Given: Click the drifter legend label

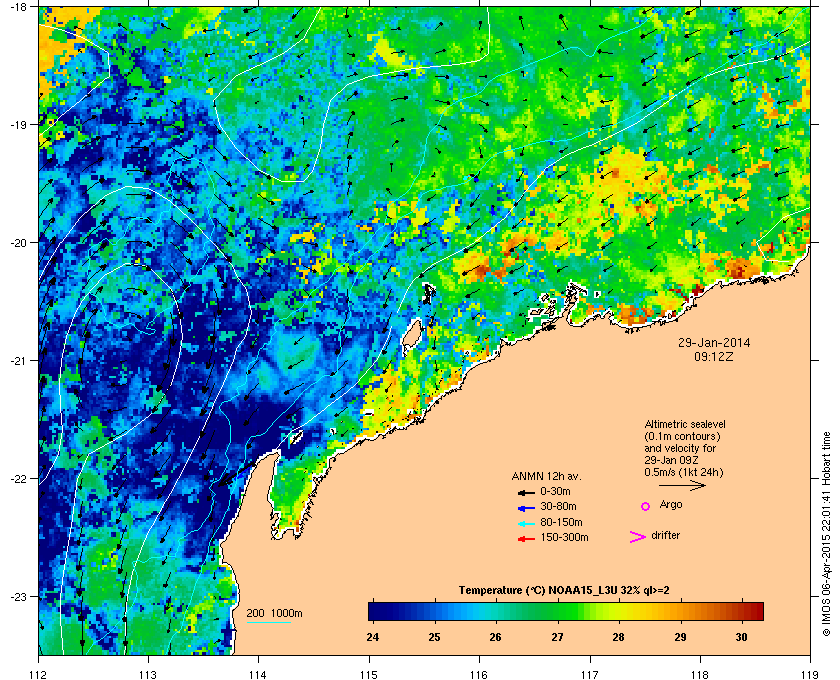Looking at the screenshot, I should point(665,535).
